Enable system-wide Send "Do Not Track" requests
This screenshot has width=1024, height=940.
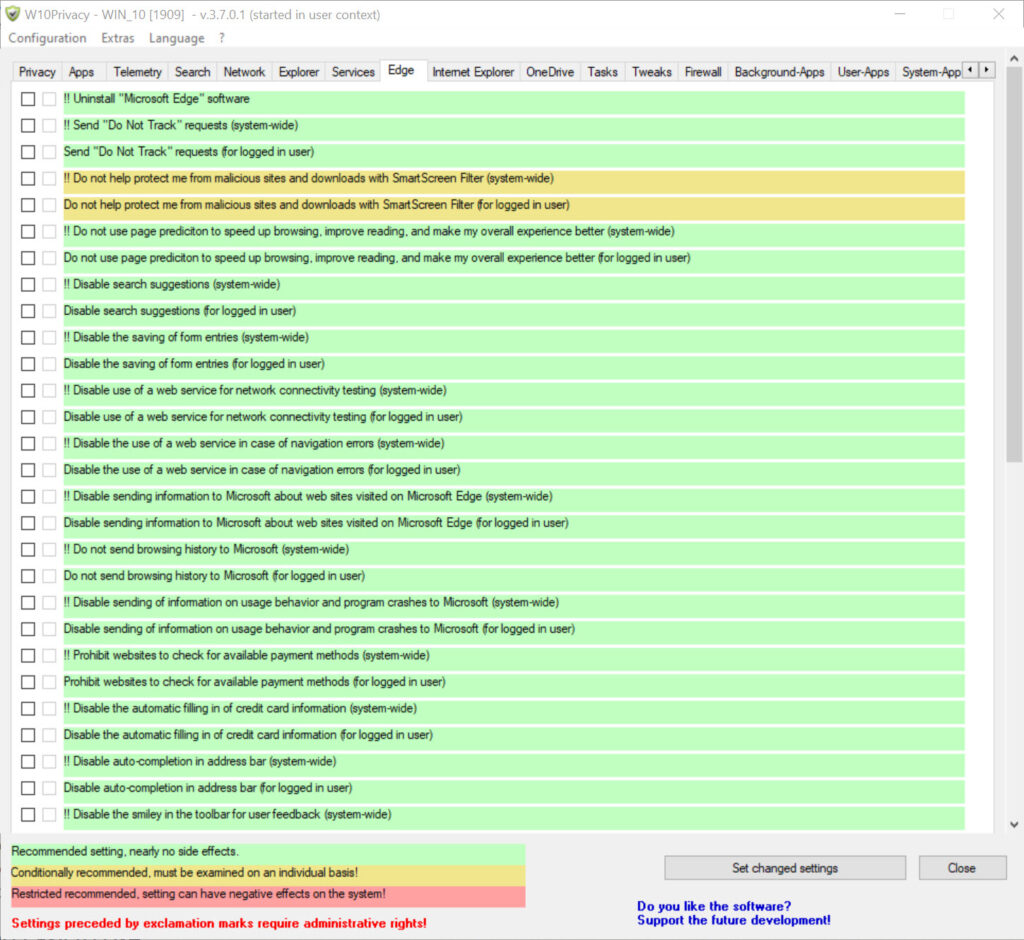point(28,126)
